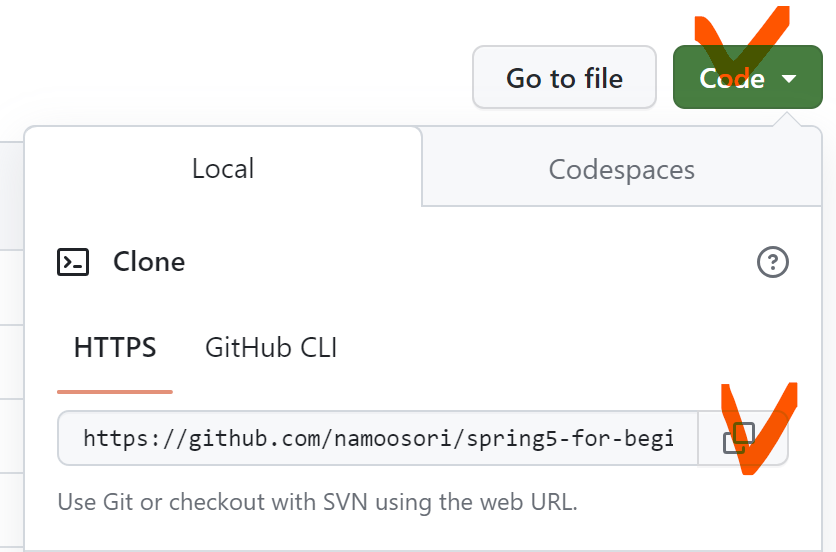Click the word 'spring5-for-begi' in the URL box
This screenshot has height=552, width=836.
(570, 439)
